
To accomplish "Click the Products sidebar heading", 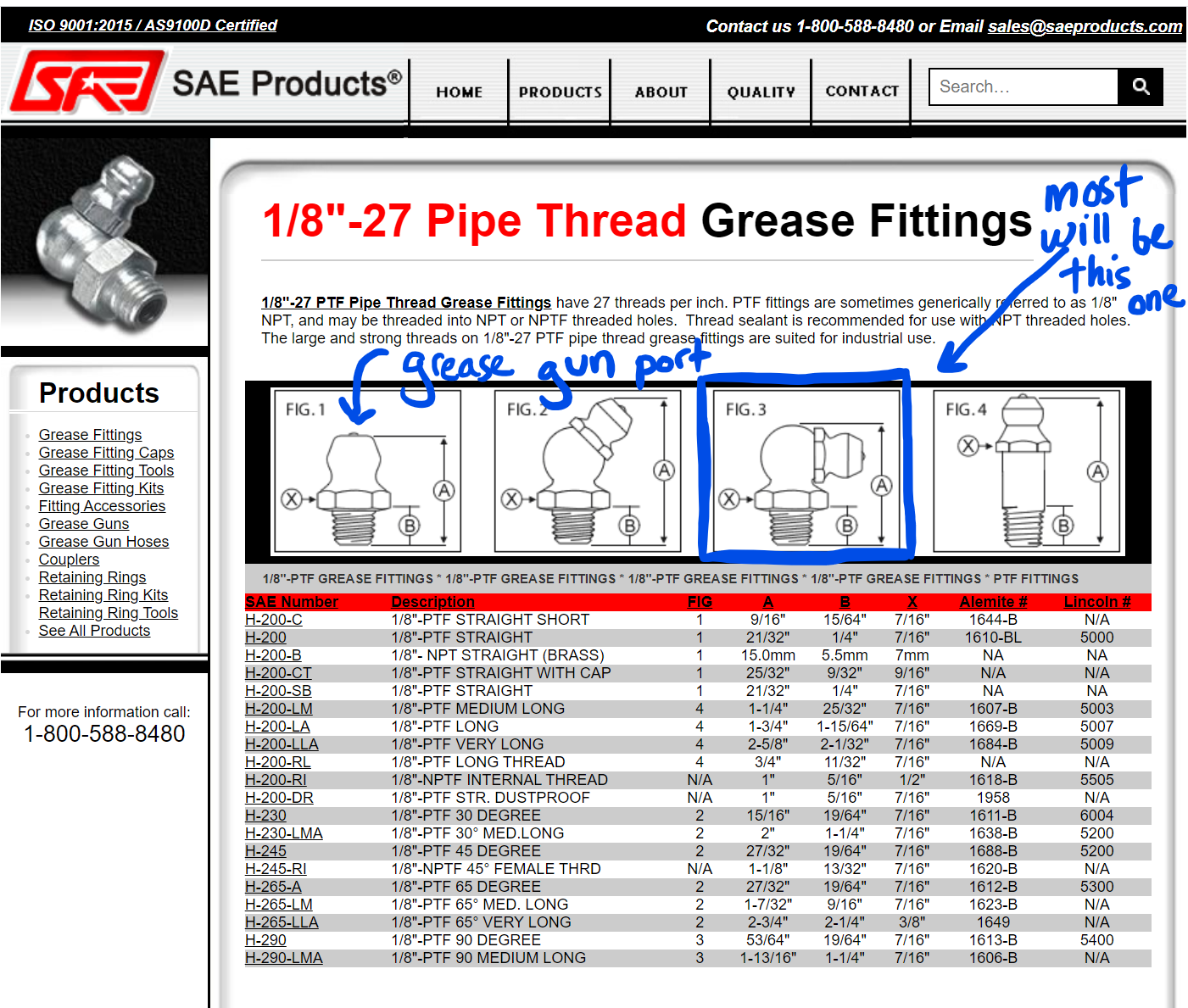I will (99, 393).
